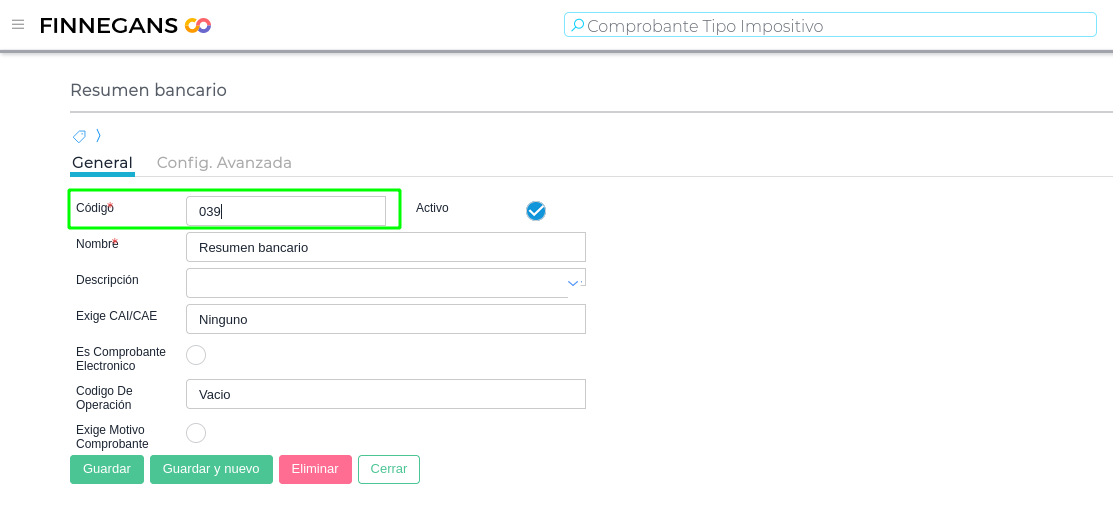
Task: Click into the Nombre input field
Action: [x=385, y=247]
